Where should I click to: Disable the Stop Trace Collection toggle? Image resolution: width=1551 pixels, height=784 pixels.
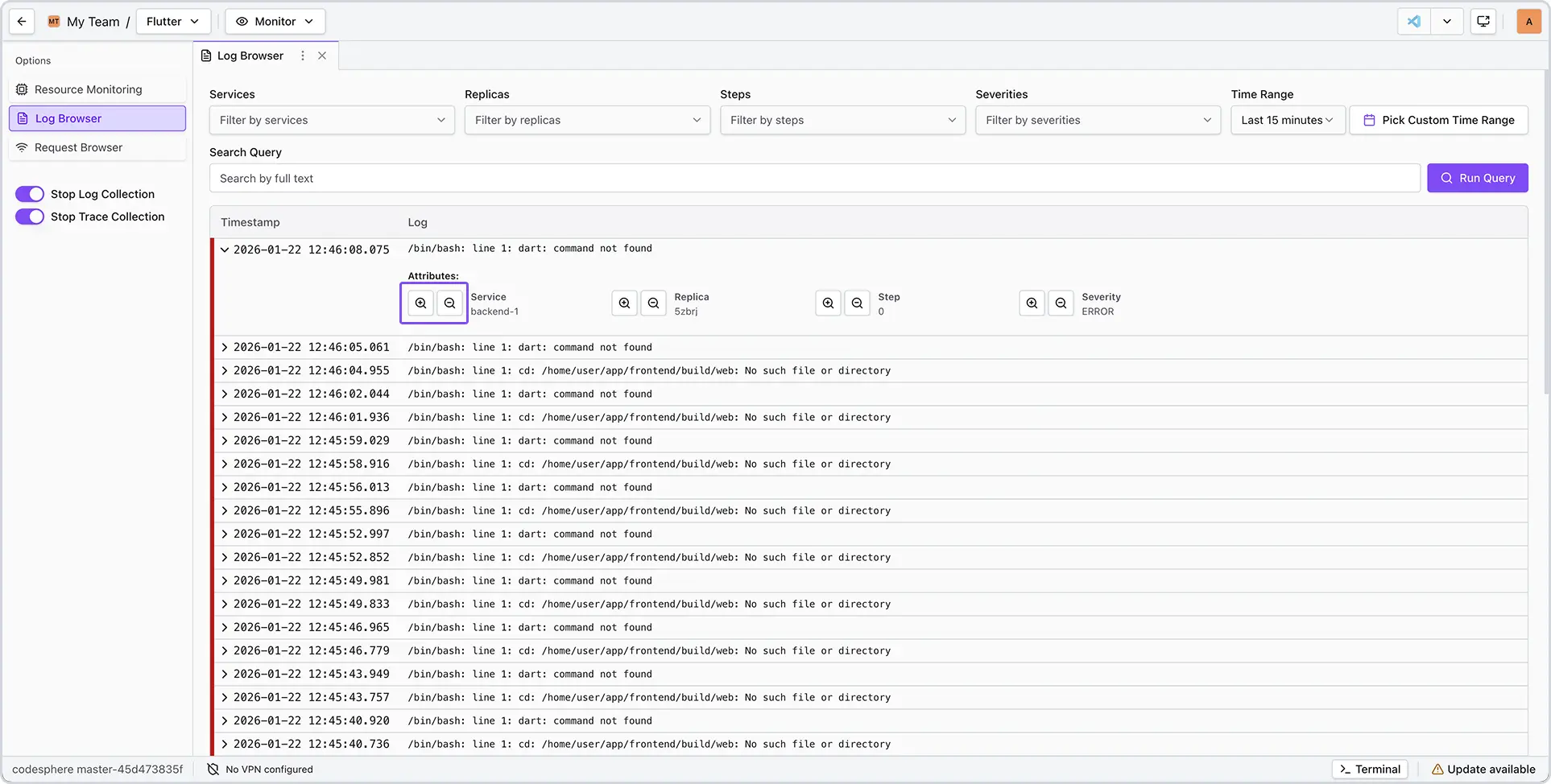(29, 217)
